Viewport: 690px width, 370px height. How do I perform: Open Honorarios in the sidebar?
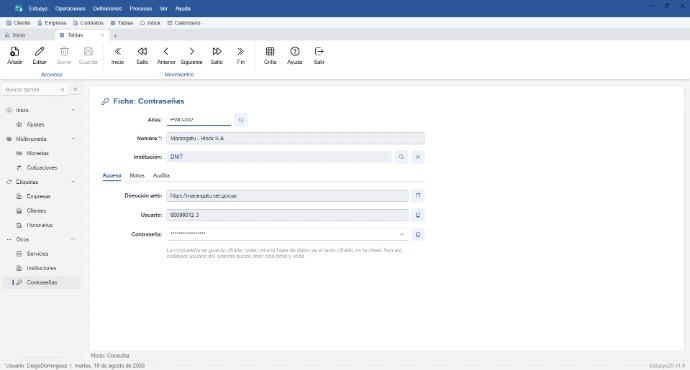(40, 225)
